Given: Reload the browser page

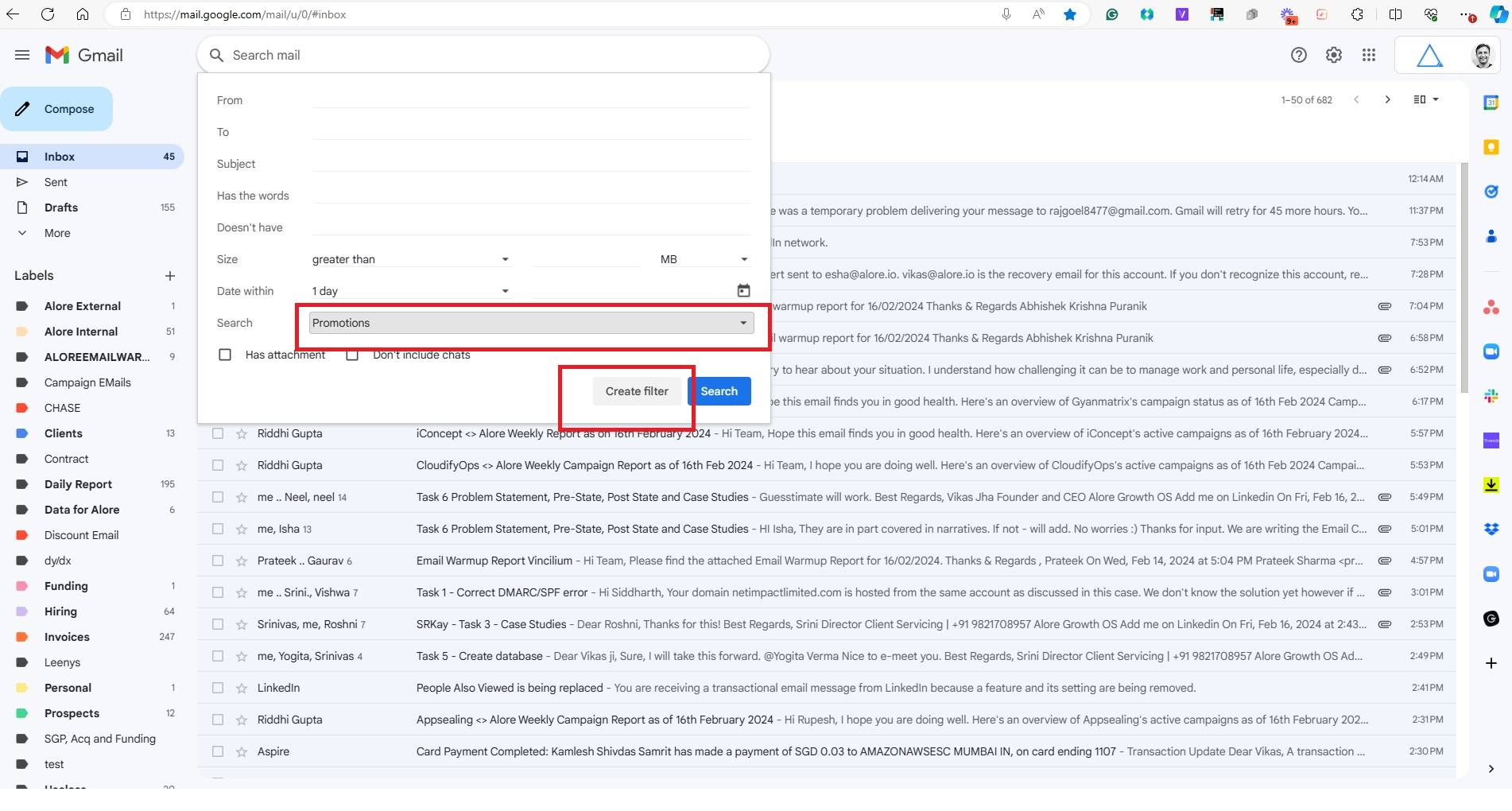Looking at the screenshot, I should tap(48, 14).
